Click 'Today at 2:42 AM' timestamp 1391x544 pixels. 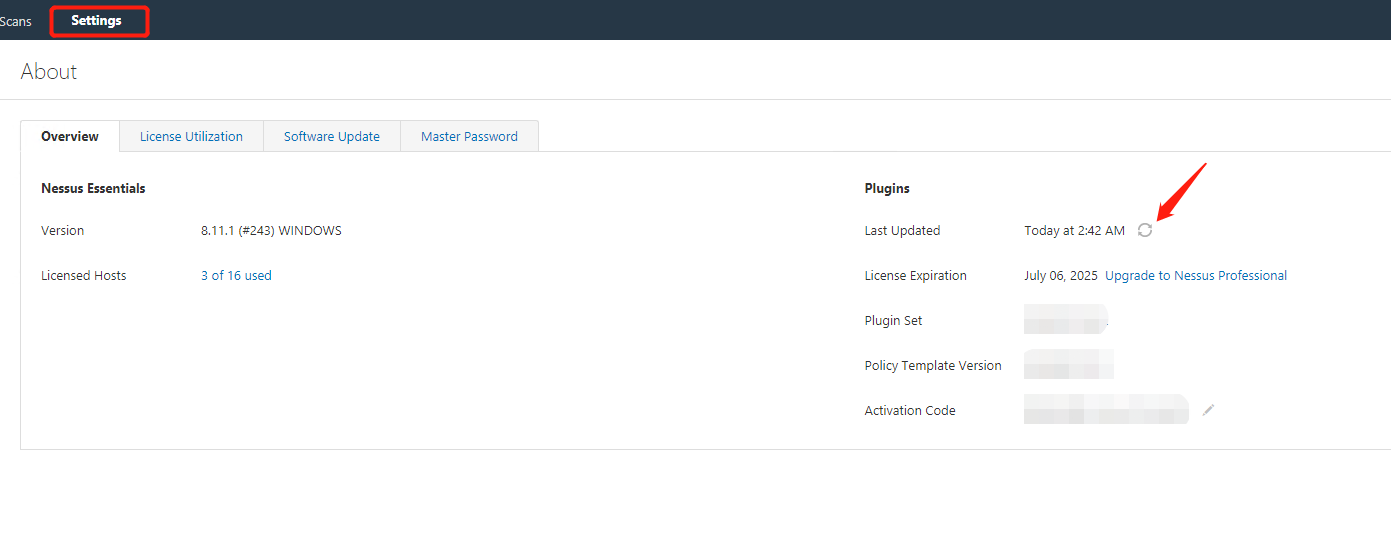tap(1074, 230)
